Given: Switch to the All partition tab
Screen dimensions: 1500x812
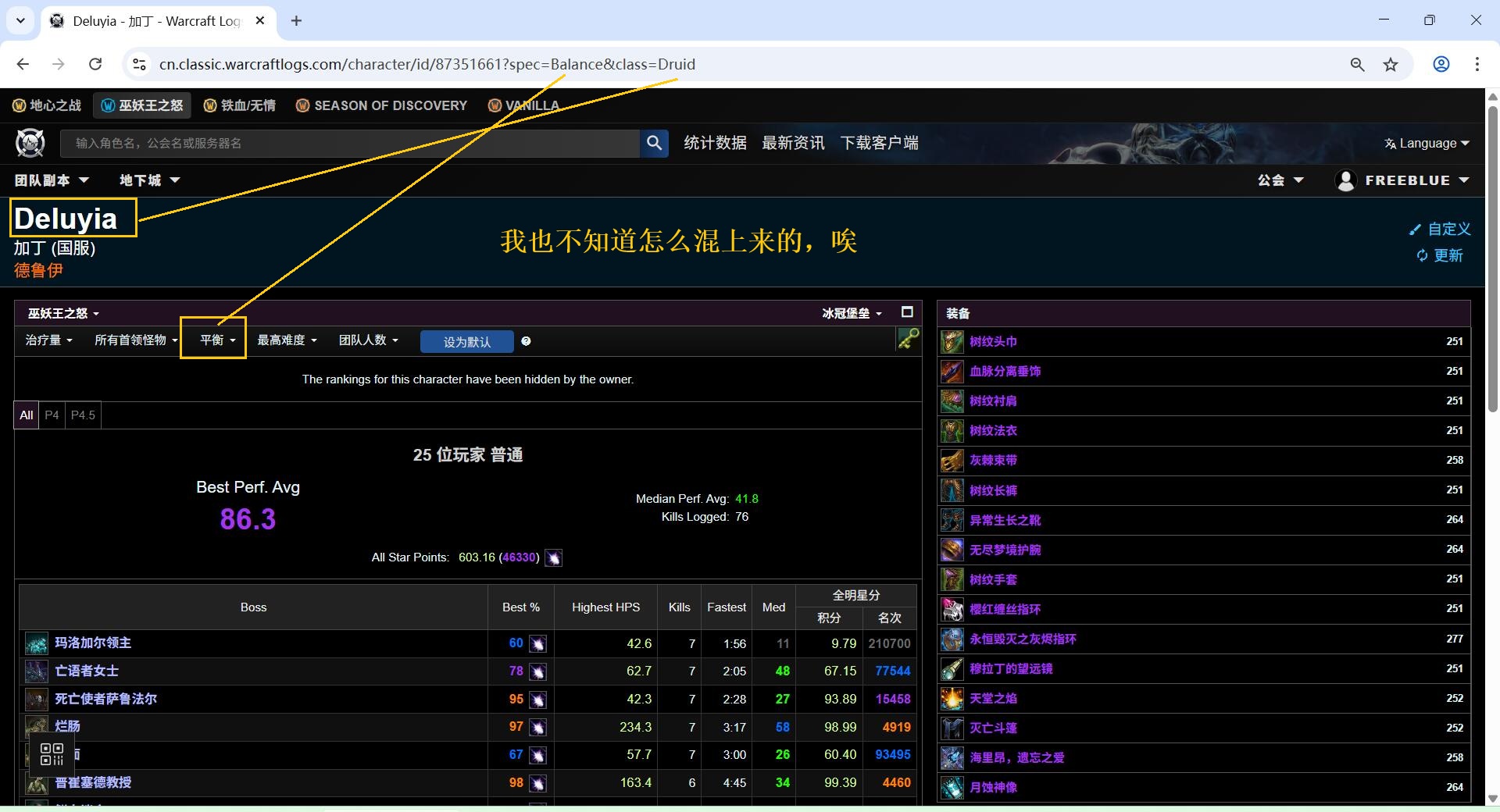Looking at the screenshot, I should click(27, 415).
